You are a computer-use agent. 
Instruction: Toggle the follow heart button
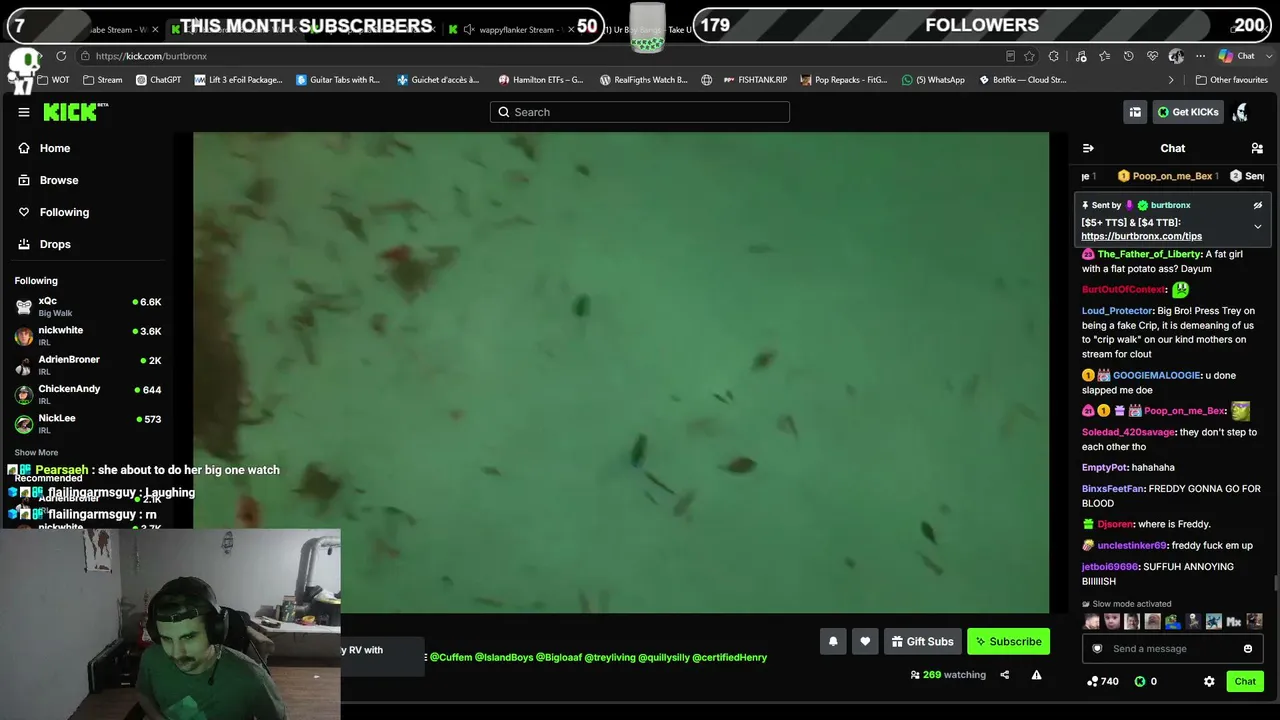click(x=865, y=642)
